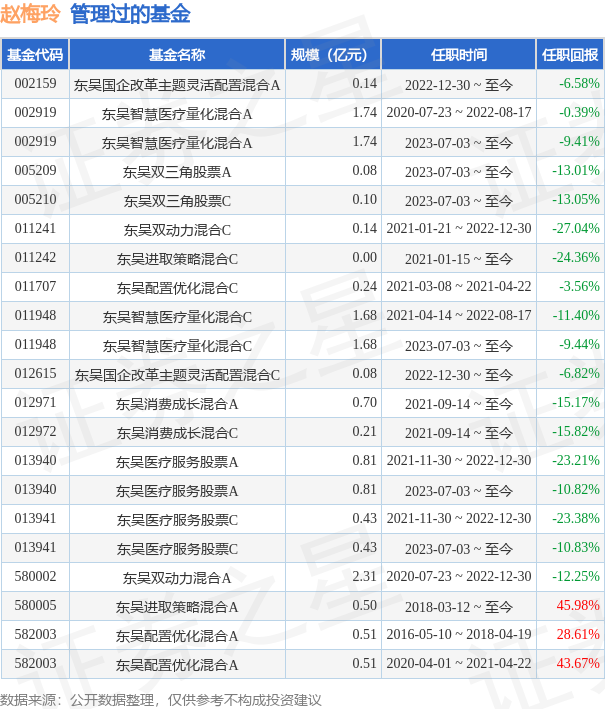Click the -15.82% return value

(576, 431)
